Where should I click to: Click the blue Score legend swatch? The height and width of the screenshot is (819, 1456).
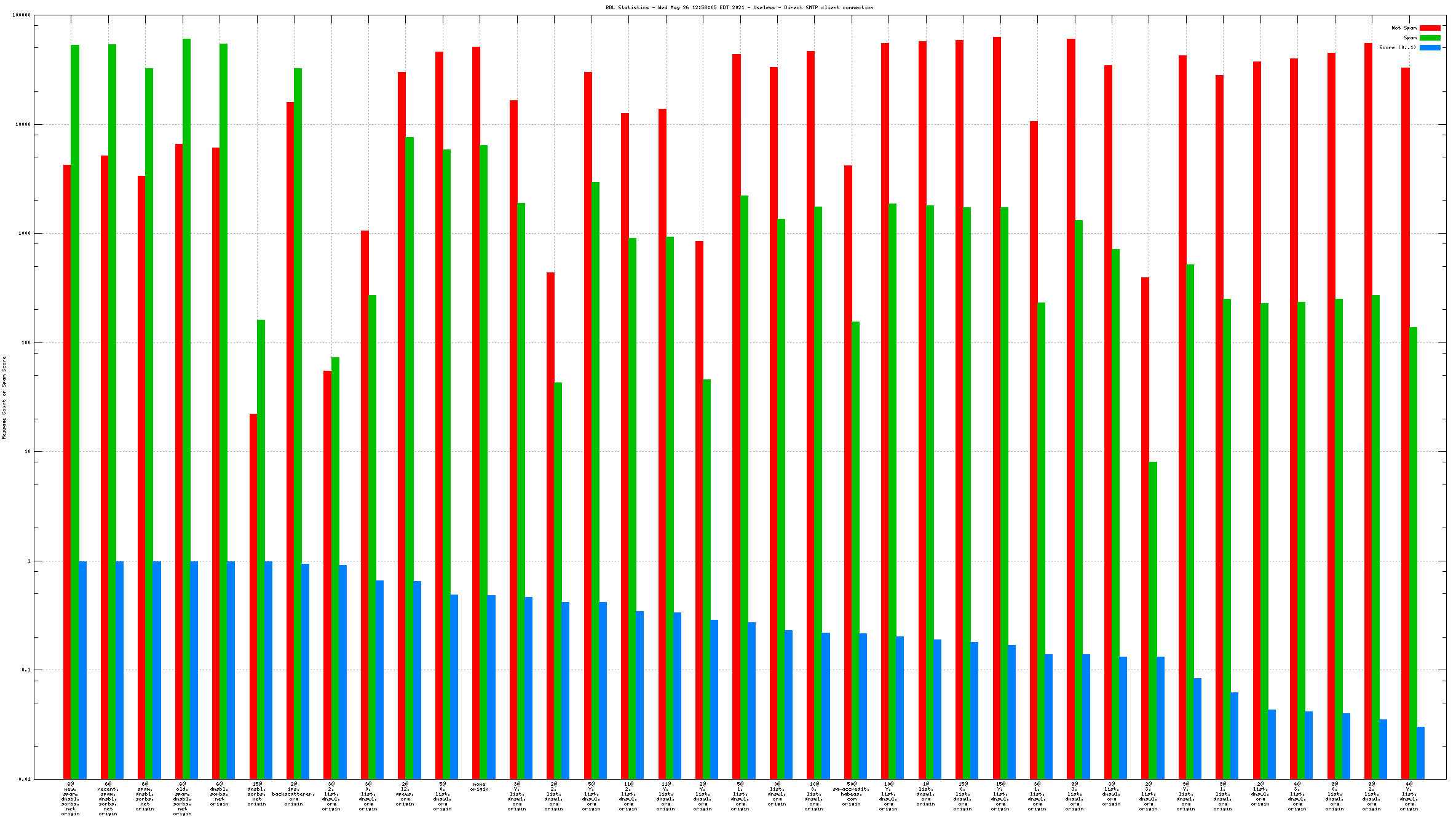pyautogui.click(x=1430, y=47)
